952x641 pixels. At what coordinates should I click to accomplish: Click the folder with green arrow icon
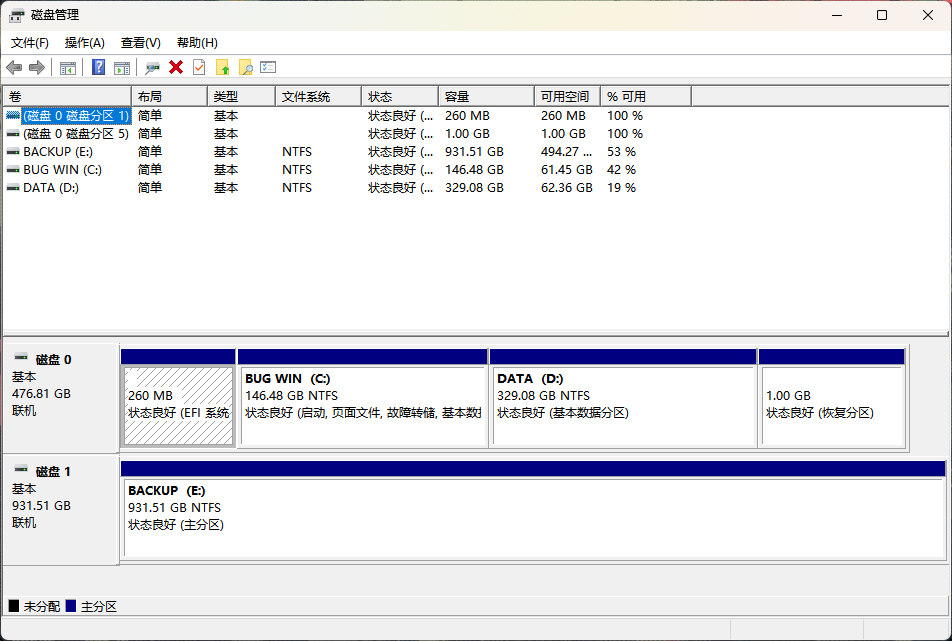[x=222, y=67]
